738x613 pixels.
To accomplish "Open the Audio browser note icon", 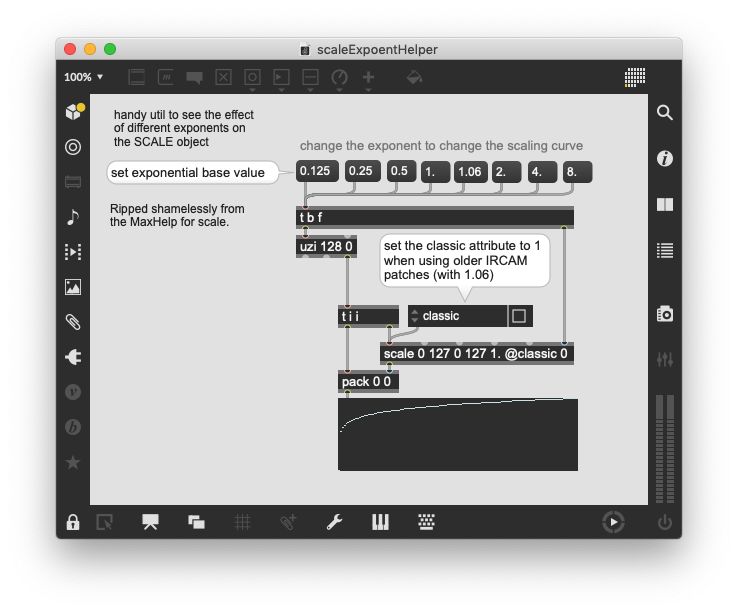I will (x=73, y=217).
